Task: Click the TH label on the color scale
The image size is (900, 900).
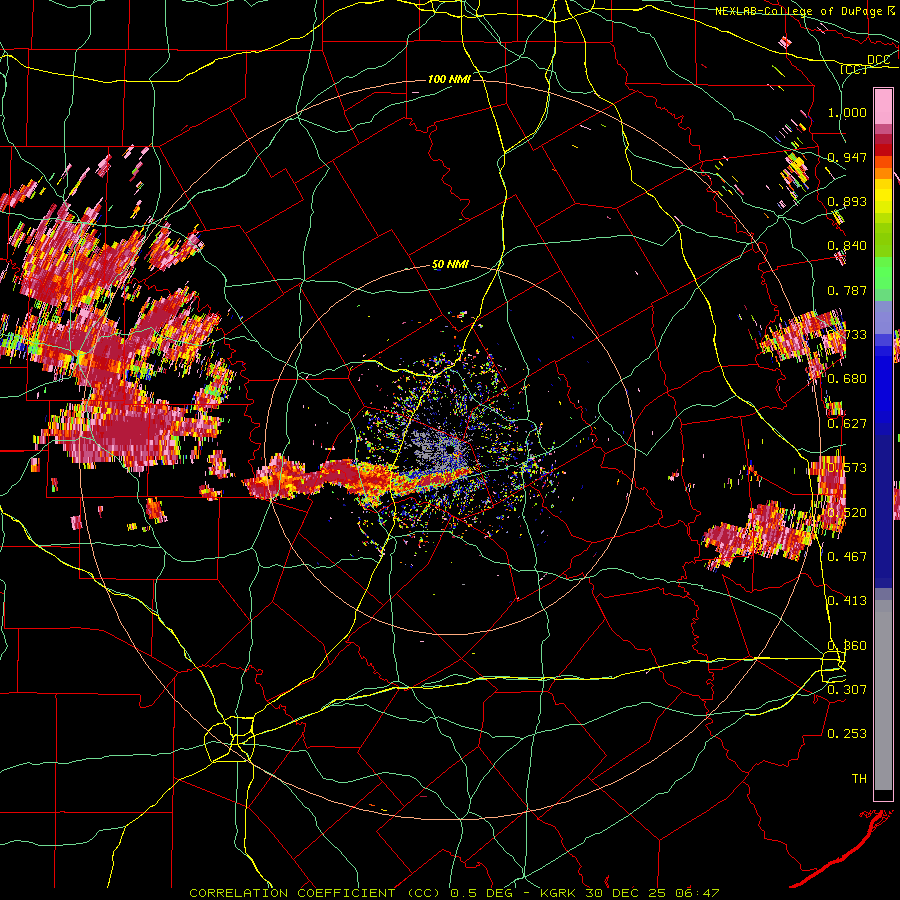Action: [x=859, y=779]
